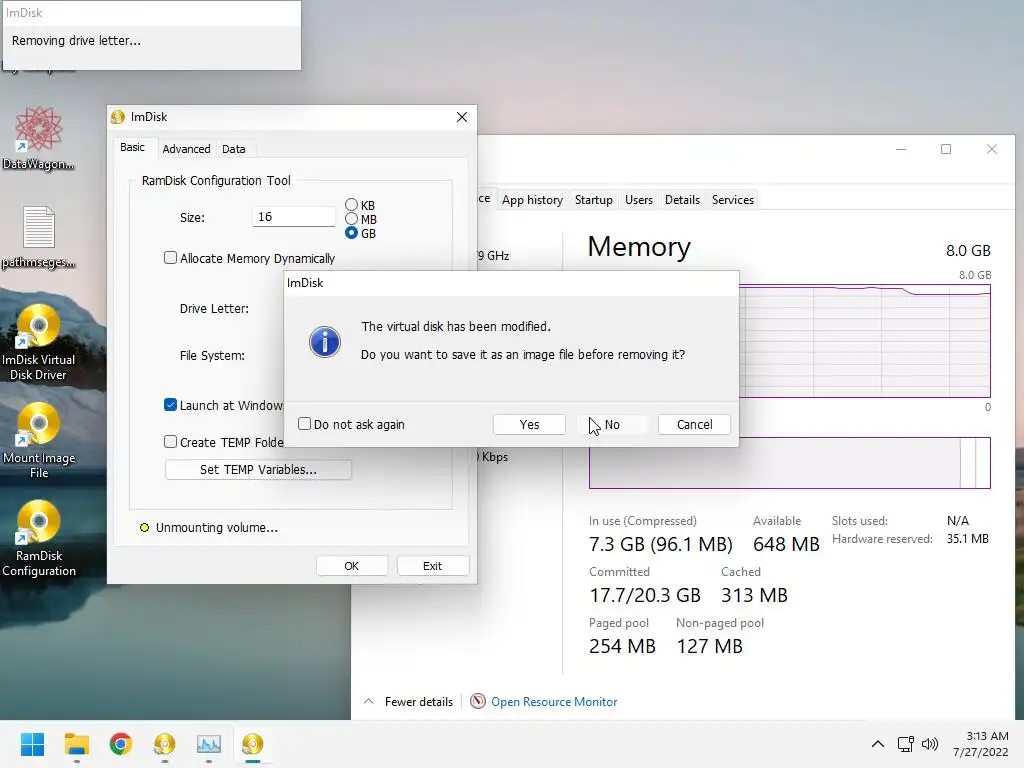Click the 17.7/20.3 GB Committed value

pos(645,596)
